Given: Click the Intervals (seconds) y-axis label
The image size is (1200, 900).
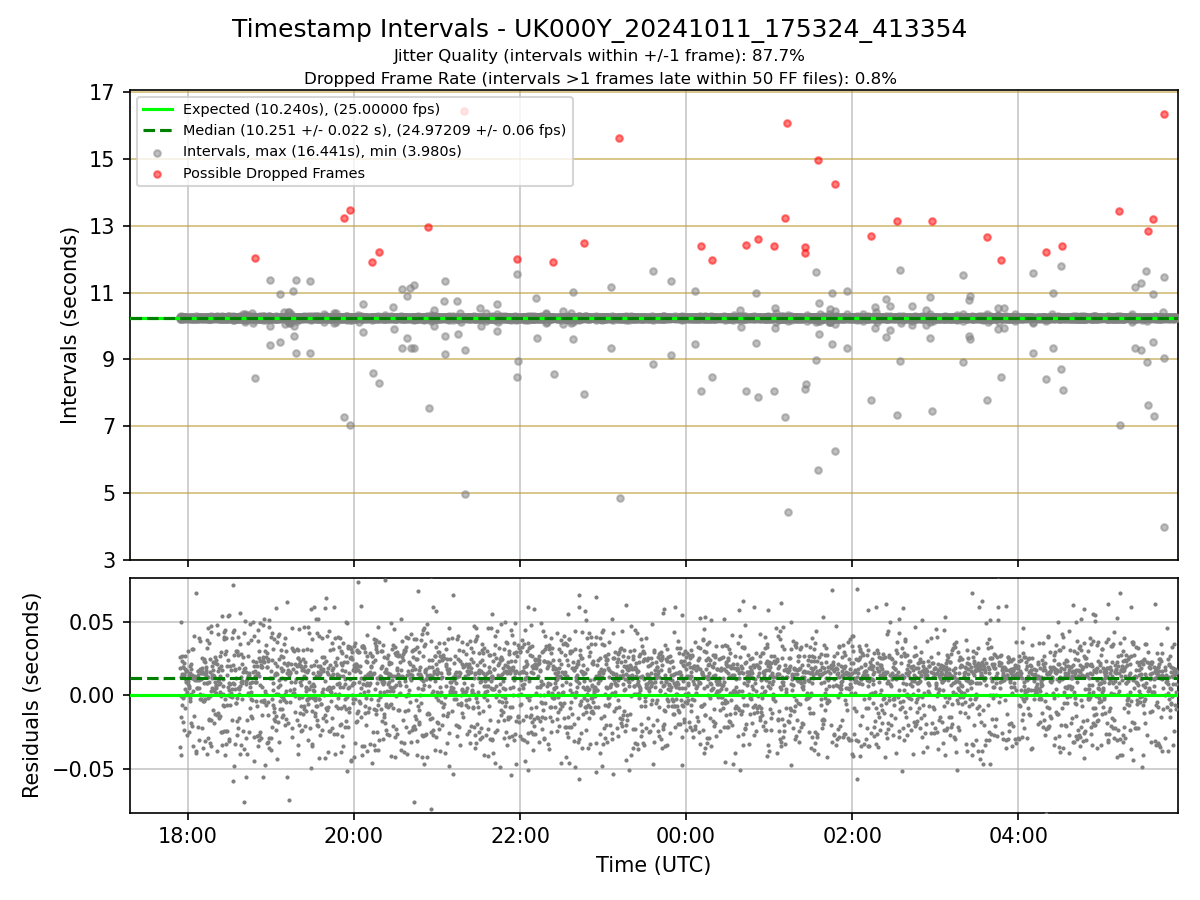Looking at the screenshot, I should 70,325.
